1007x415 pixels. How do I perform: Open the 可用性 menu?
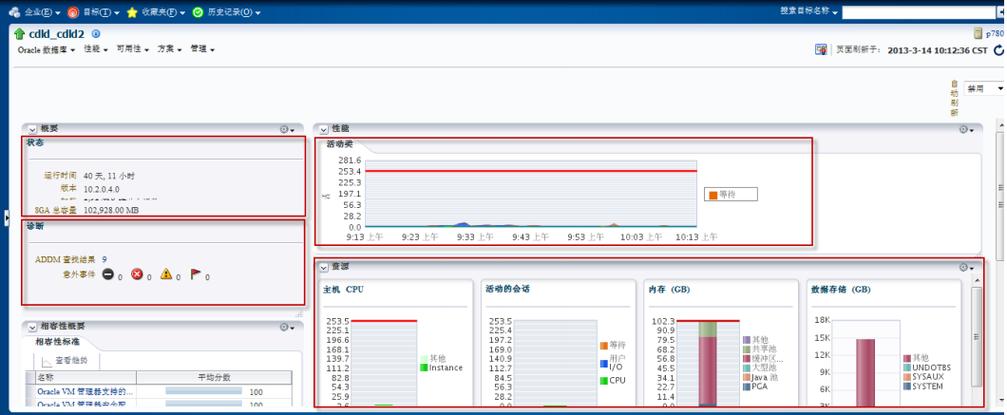[x=133, y=49]
